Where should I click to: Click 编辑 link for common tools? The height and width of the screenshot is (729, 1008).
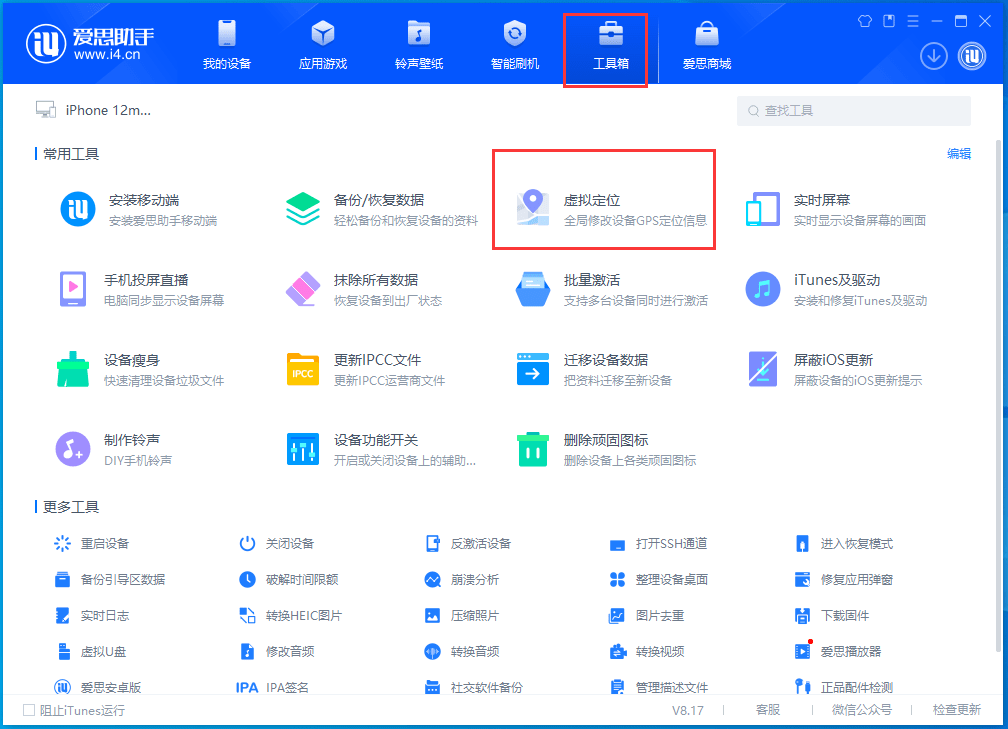959,154
